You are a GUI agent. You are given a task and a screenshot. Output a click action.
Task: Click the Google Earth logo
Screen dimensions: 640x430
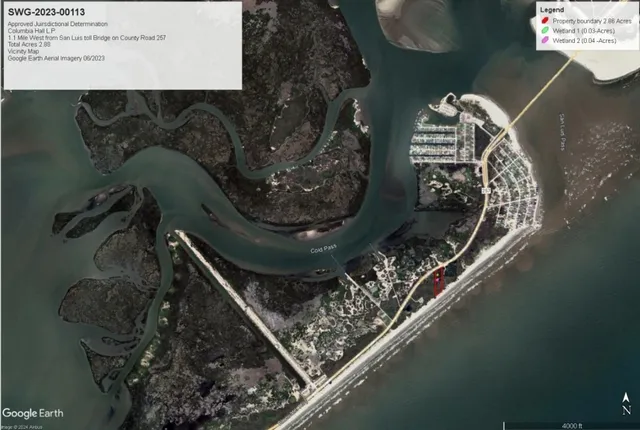point(33,413)
